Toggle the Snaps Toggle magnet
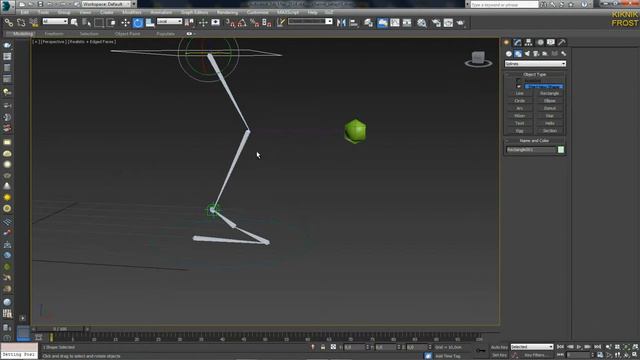The height and width of the screenshot is (360, 640). coord(230,23)
